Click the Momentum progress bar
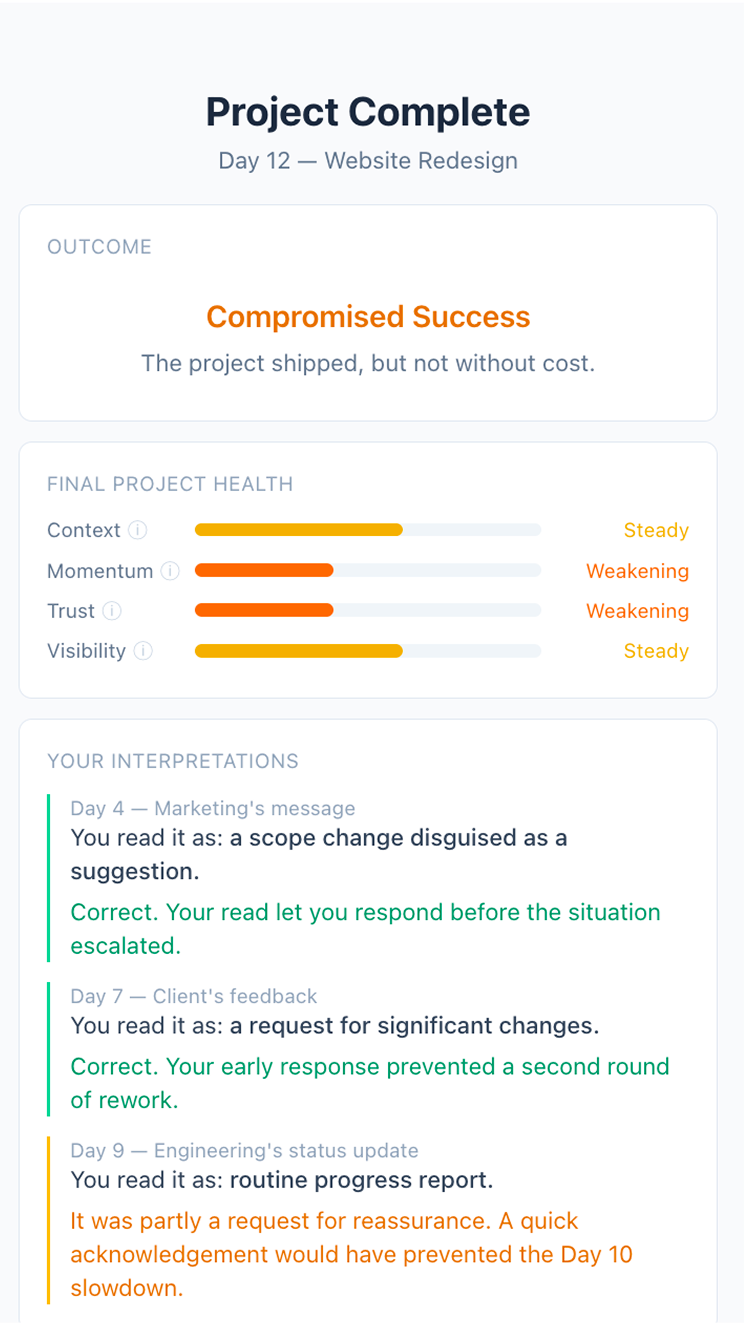The width and height of the screenshot is (744, 1323). (x=367, y=571)
